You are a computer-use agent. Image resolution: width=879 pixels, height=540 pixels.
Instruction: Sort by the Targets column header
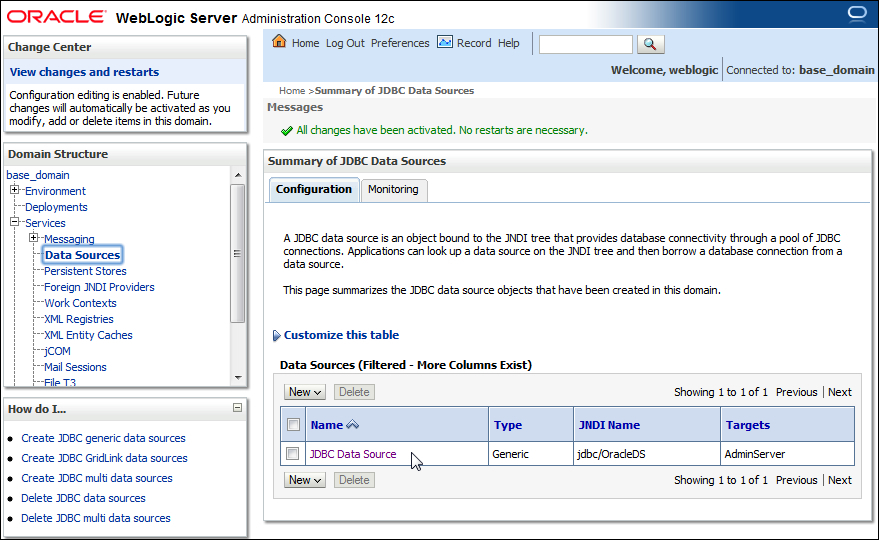tap(748, 425)
